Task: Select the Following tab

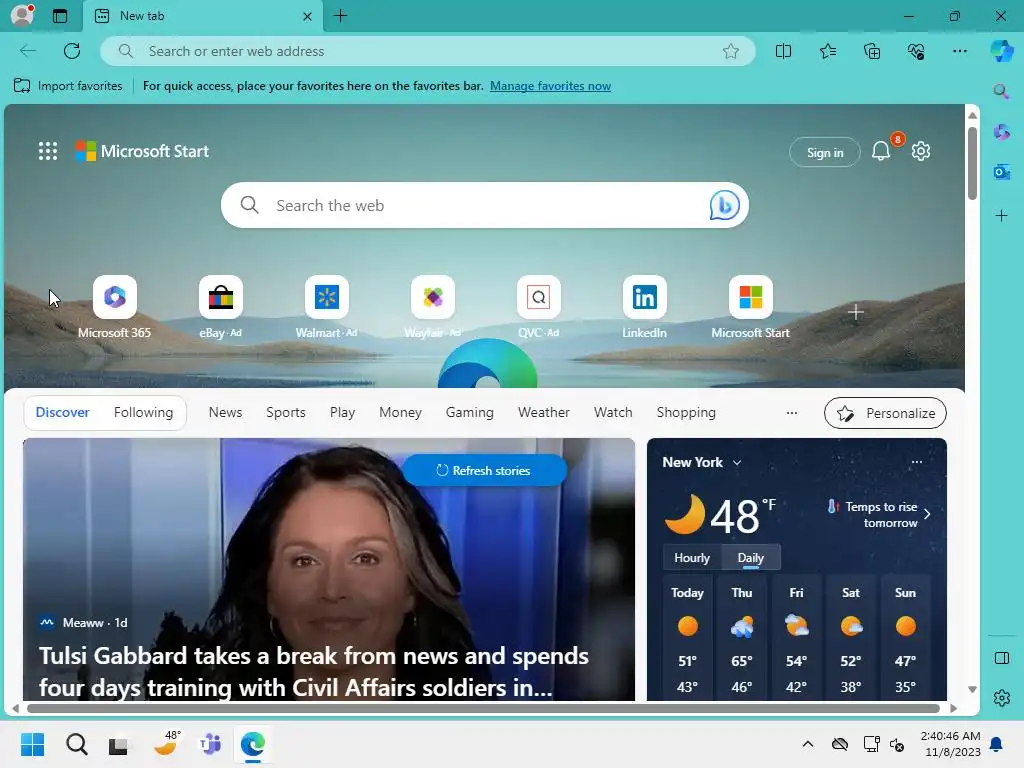Action: pyautogui.click(x=143, y=412)
